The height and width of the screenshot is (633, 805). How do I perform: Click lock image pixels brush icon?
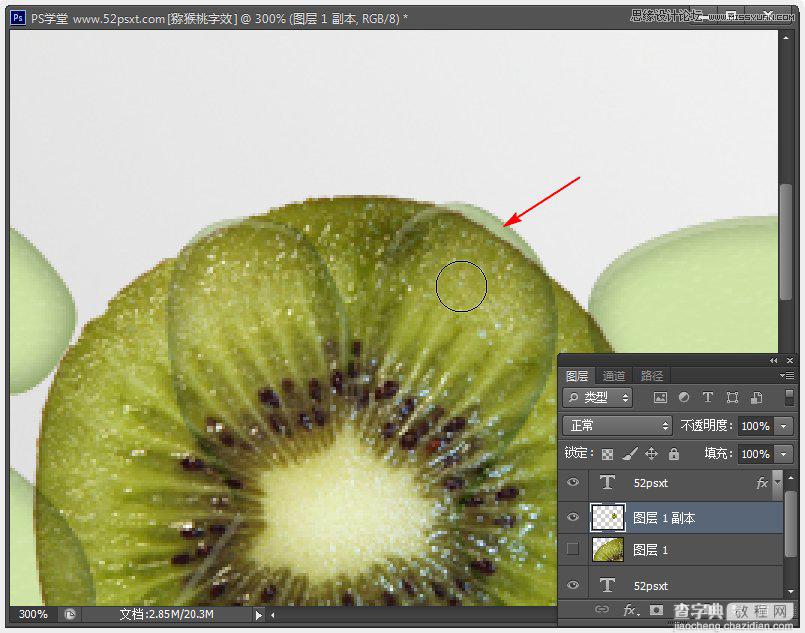coord(630,454)
